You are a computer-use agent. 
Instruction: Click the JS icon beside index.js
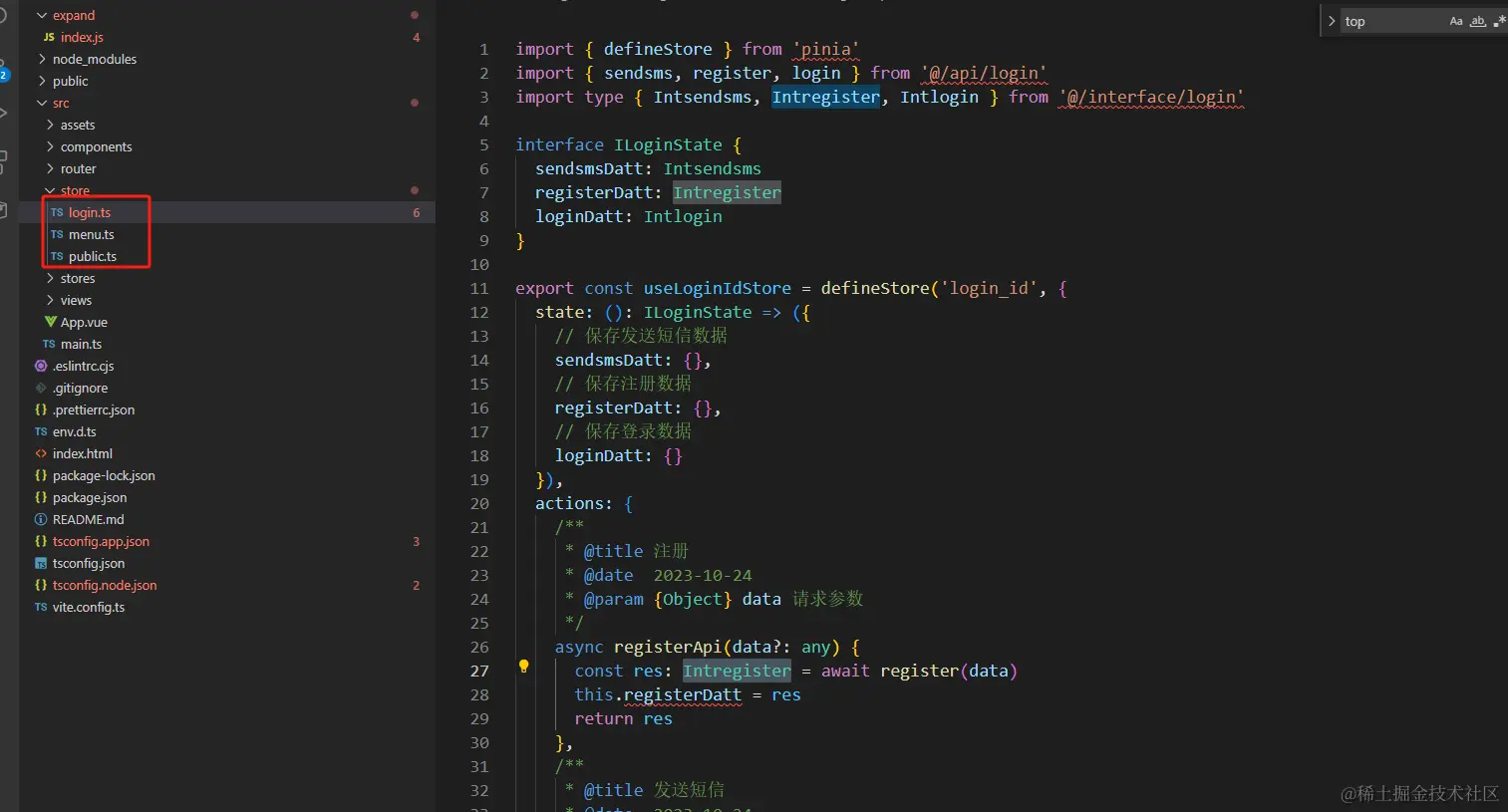[49, 37]
